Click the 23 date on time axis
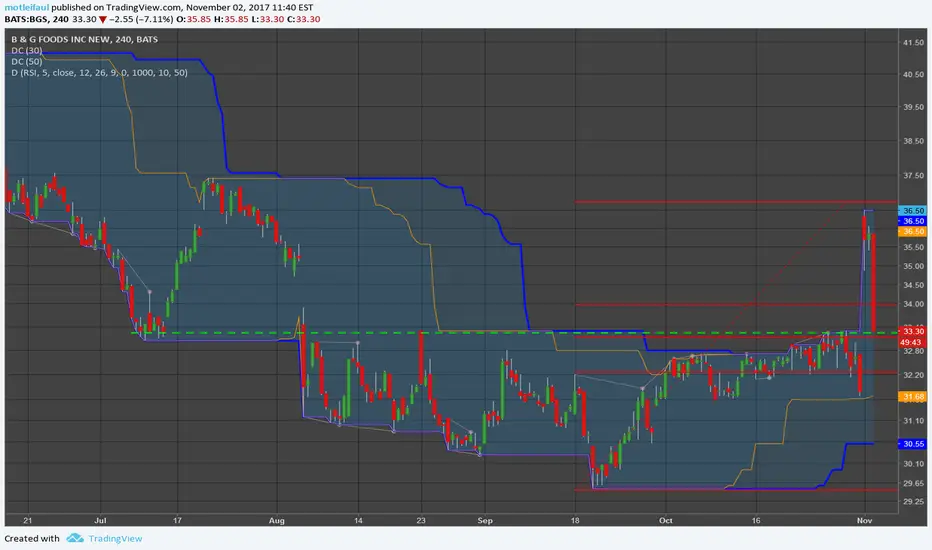 (x=421, y=520)
